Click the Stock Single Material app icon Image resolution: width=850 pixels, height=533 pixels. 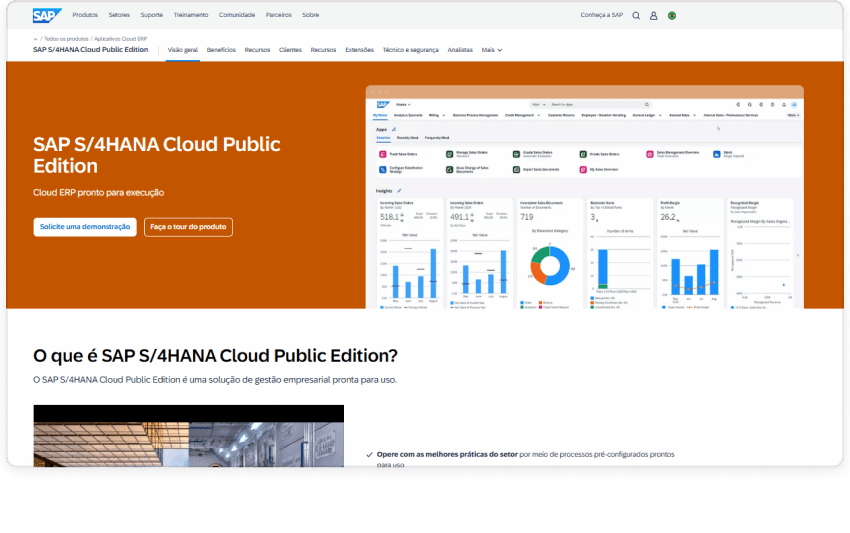(x=717, y=155)
